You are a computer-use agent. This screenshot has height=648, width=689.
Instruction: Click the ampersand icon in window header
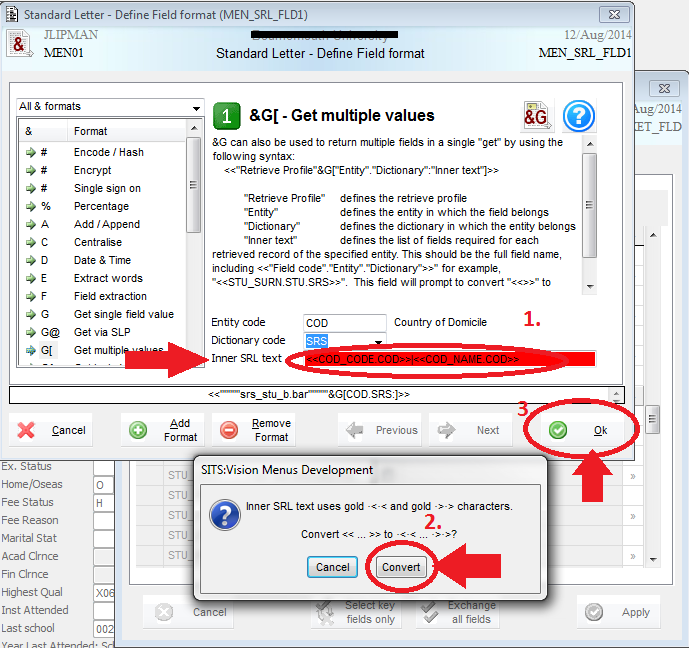pyautogui.click(x=19, y=45)
